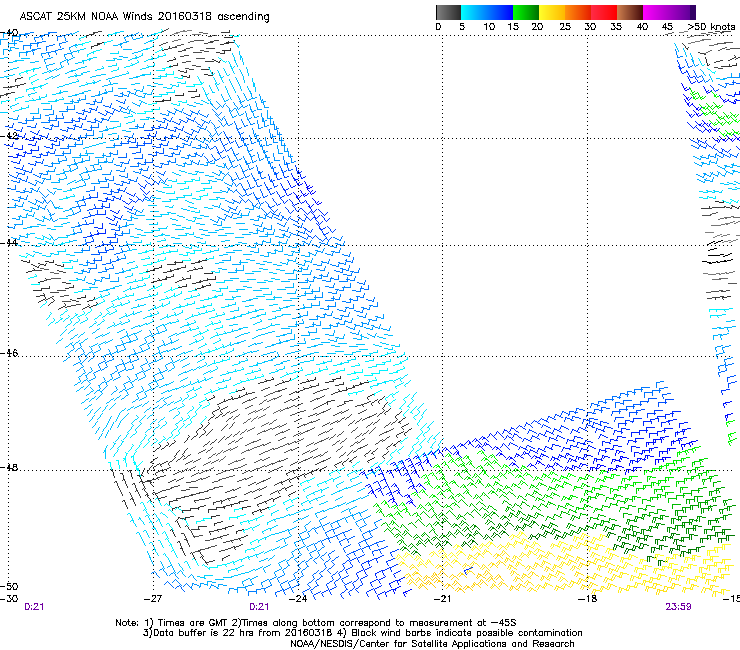Click the '0:21' time stamp beside '-30'
This screenshot has height=650, width=740.
click(34, 607)
